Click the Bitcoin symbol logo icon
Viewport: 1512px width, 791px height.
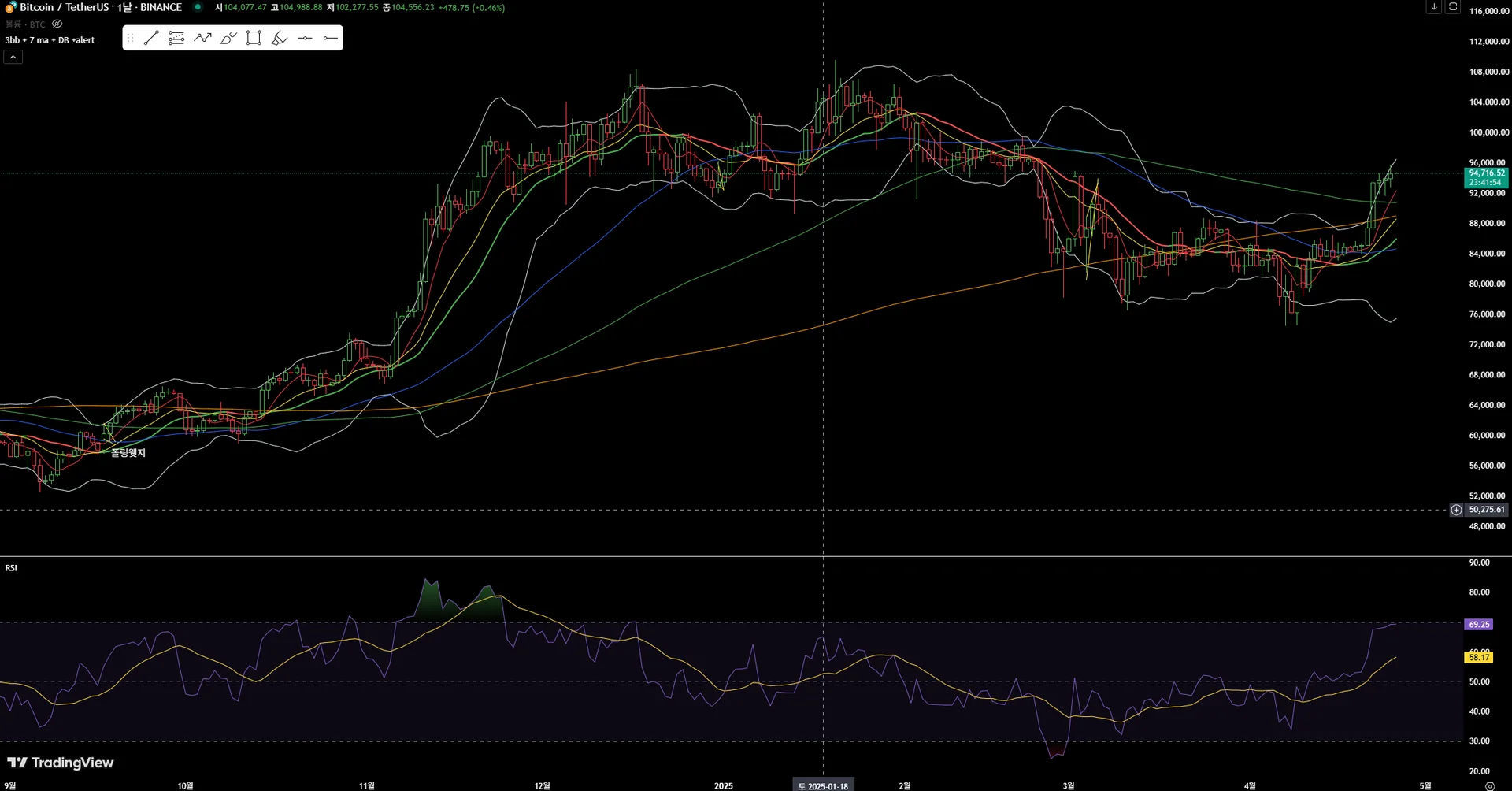pyautogui.click(x=11, y=7)
